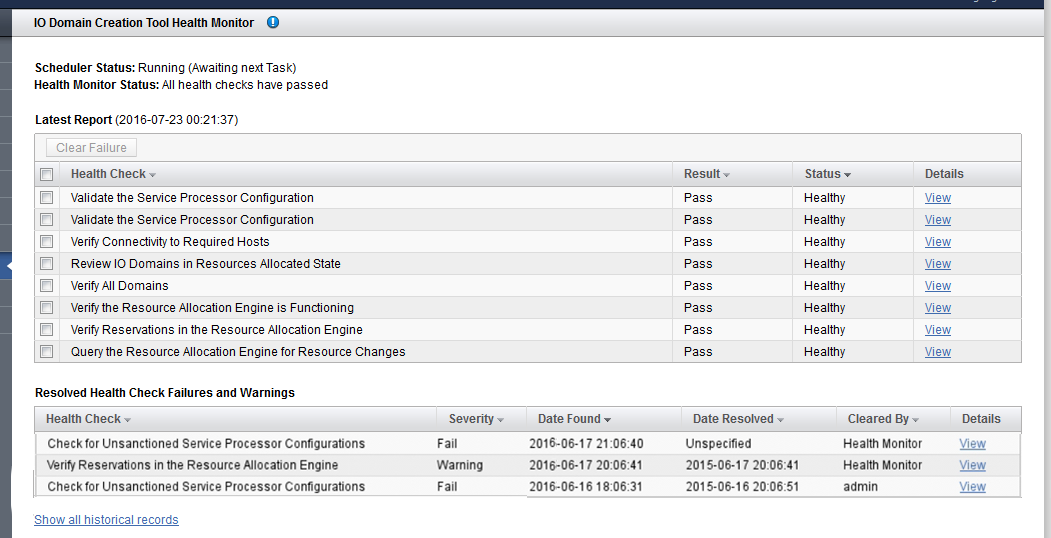
Task: Select the Verify Reservations in Resource Allocation Engine row checkbox
Action: 46,330
